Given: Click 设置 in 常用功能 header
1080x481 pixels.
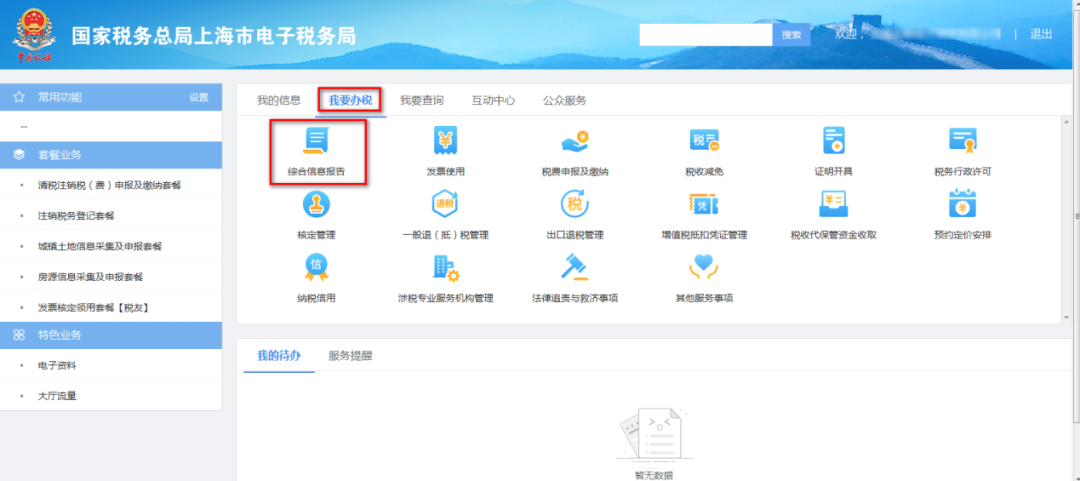Looking at the screenshot, I should [x=198, y=98].
